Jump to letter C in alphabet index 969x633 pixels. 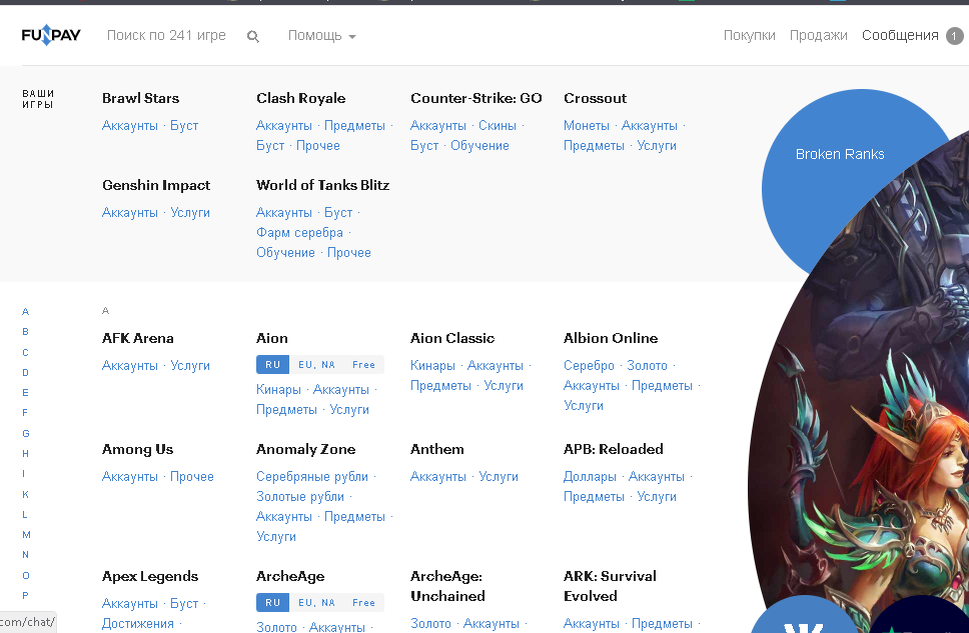click(25, 352)
